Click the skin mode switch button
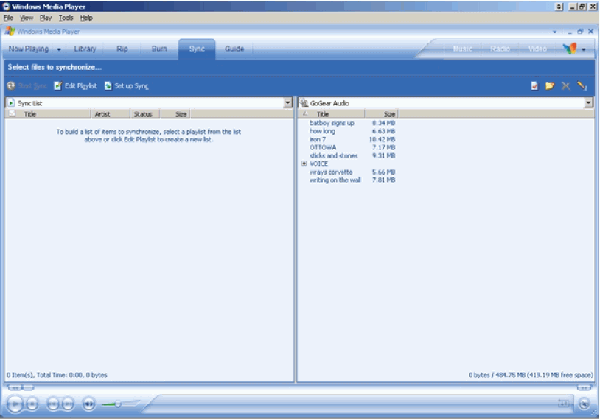Screen dimensions: 600x419 click(x=584, y=403)
